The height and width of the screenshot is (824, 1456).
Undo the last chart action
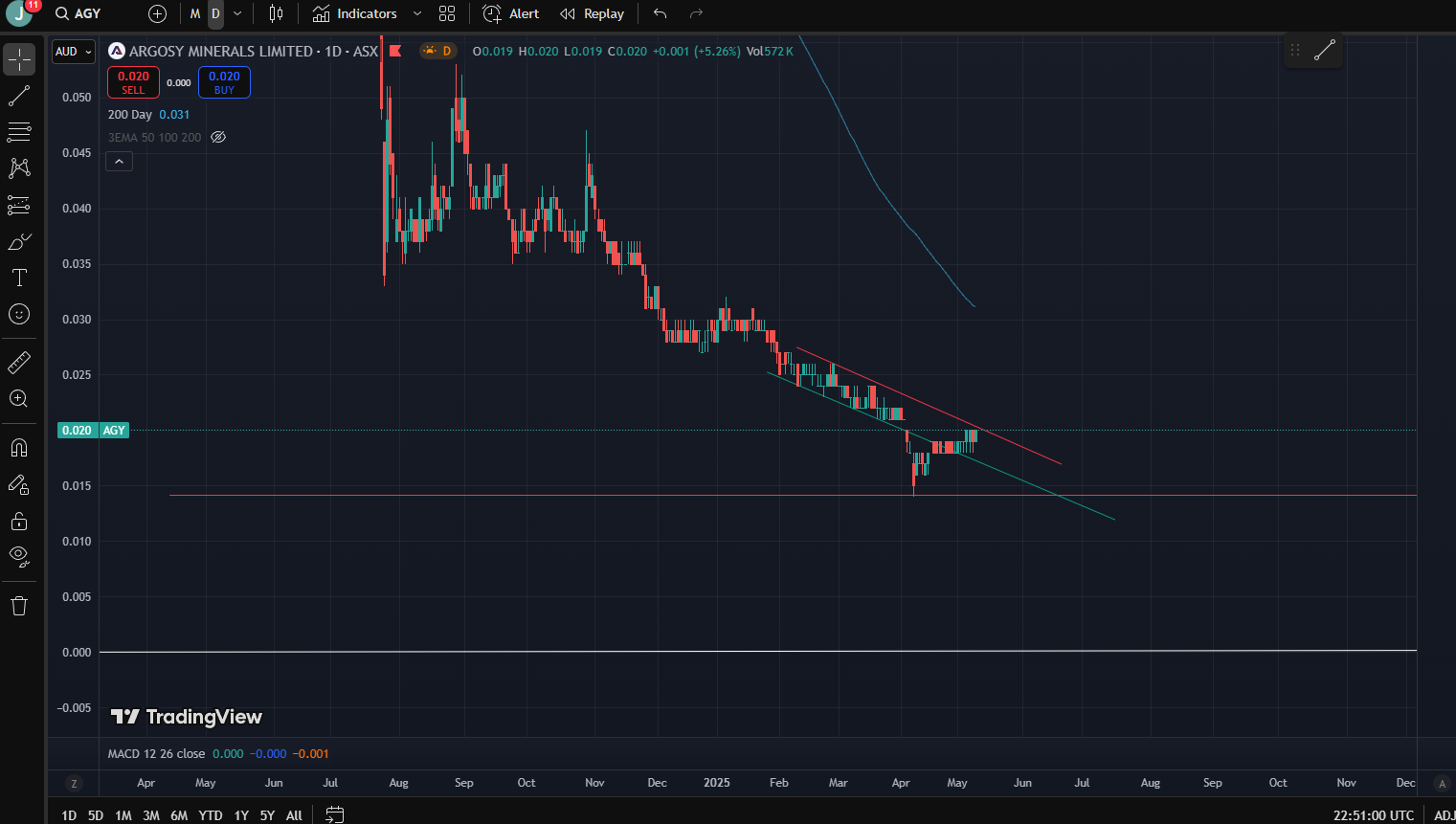pyautogui.click(x=660, y=13)
